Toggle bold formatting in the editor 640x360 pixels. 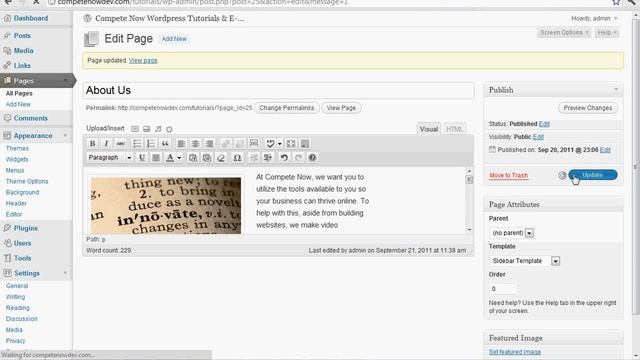[93, 144]
